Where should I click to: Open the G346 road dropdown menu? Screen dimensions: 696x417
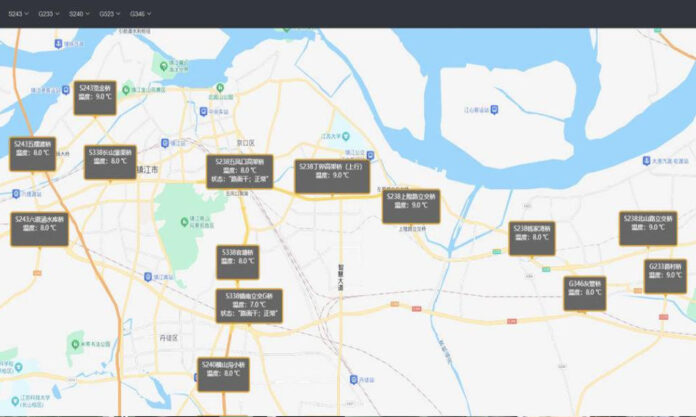click(x=140, y=14)
